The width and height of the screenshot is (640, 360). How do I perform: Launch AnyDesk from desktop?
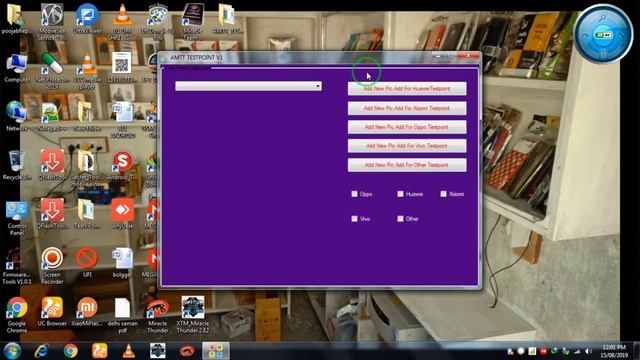(122, 214)
